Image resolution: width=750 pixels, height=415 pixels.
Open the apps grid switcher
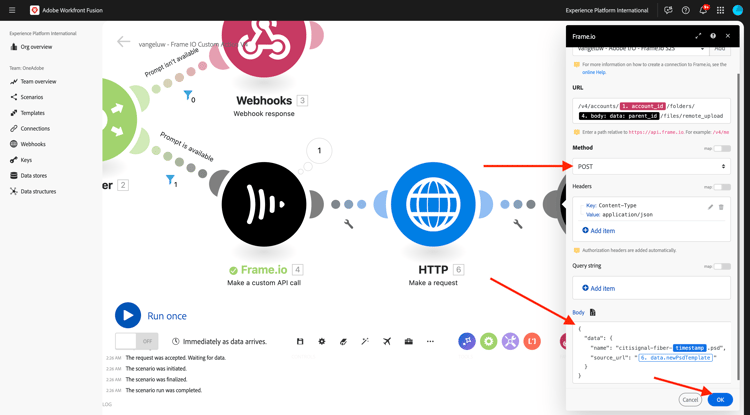pyautogui.click(x=720, y=10)
